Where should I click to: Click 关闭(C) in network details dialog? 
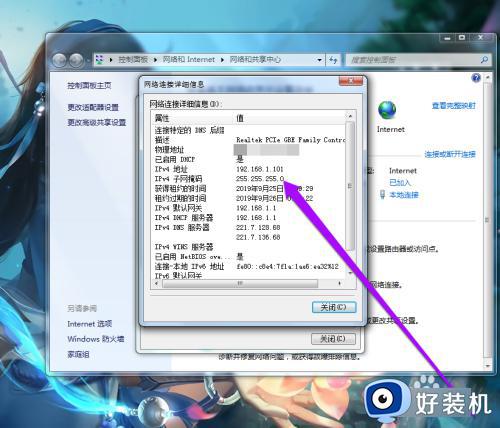334,307
